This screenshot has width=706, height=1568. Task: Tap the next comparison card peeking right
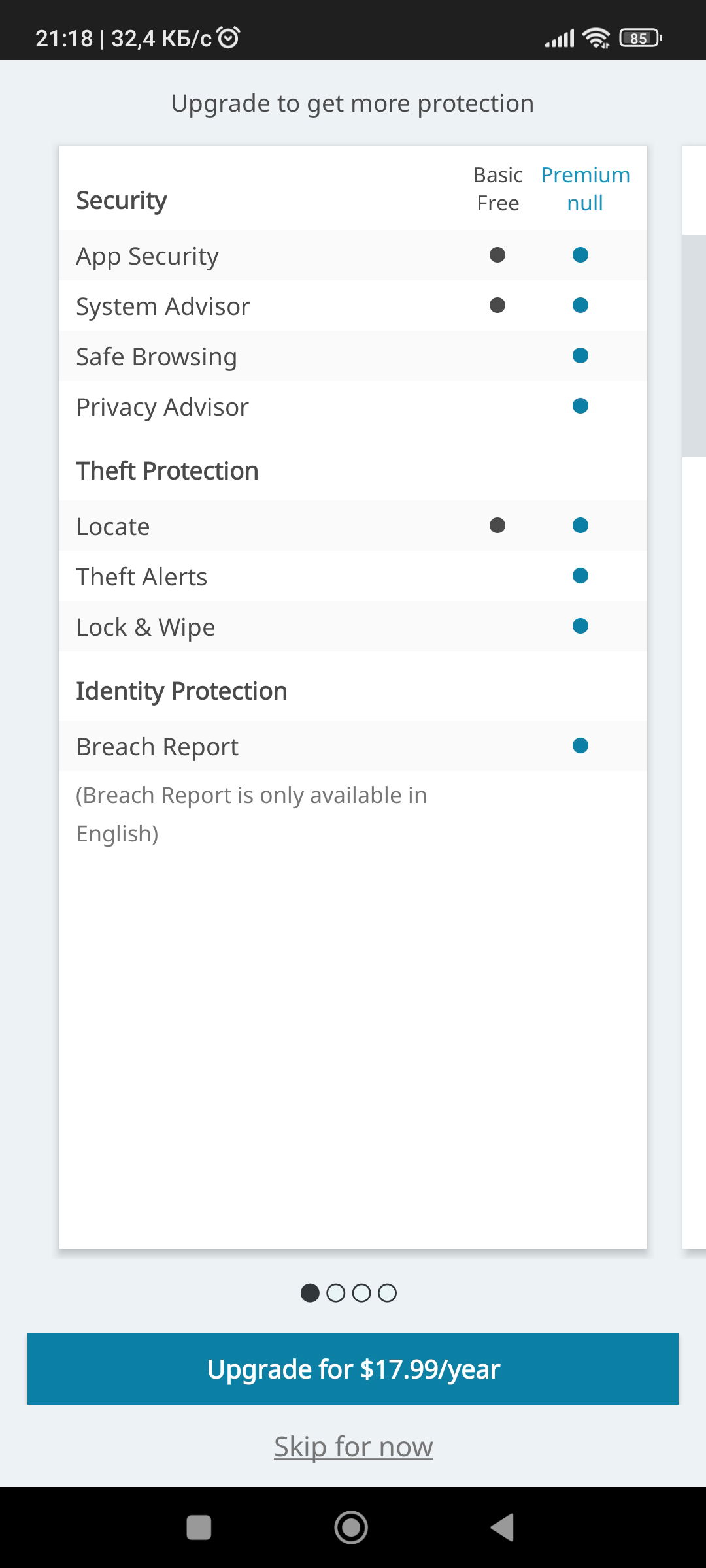tap(694, 653)
